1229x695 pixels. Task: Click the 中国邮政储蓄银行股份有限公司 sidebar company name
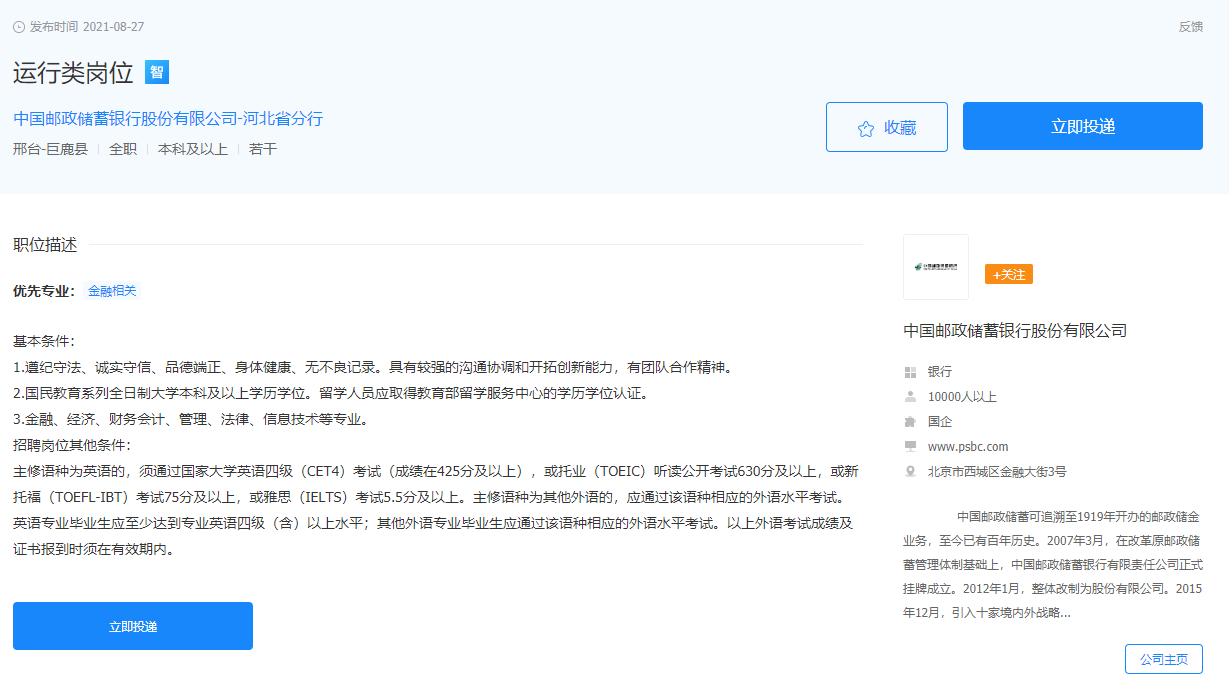click(1015, 330)
